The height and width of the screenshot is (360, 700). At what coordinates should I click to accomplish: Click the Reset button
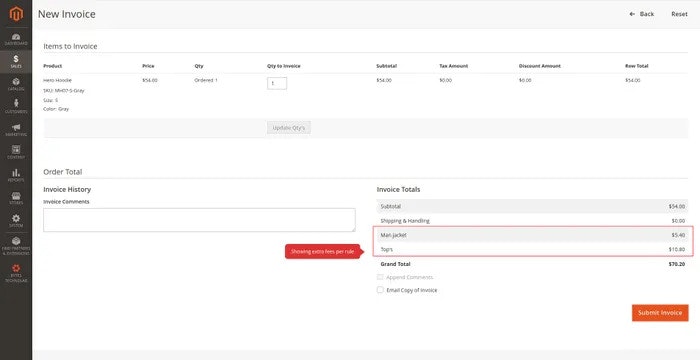click(679, 14)
